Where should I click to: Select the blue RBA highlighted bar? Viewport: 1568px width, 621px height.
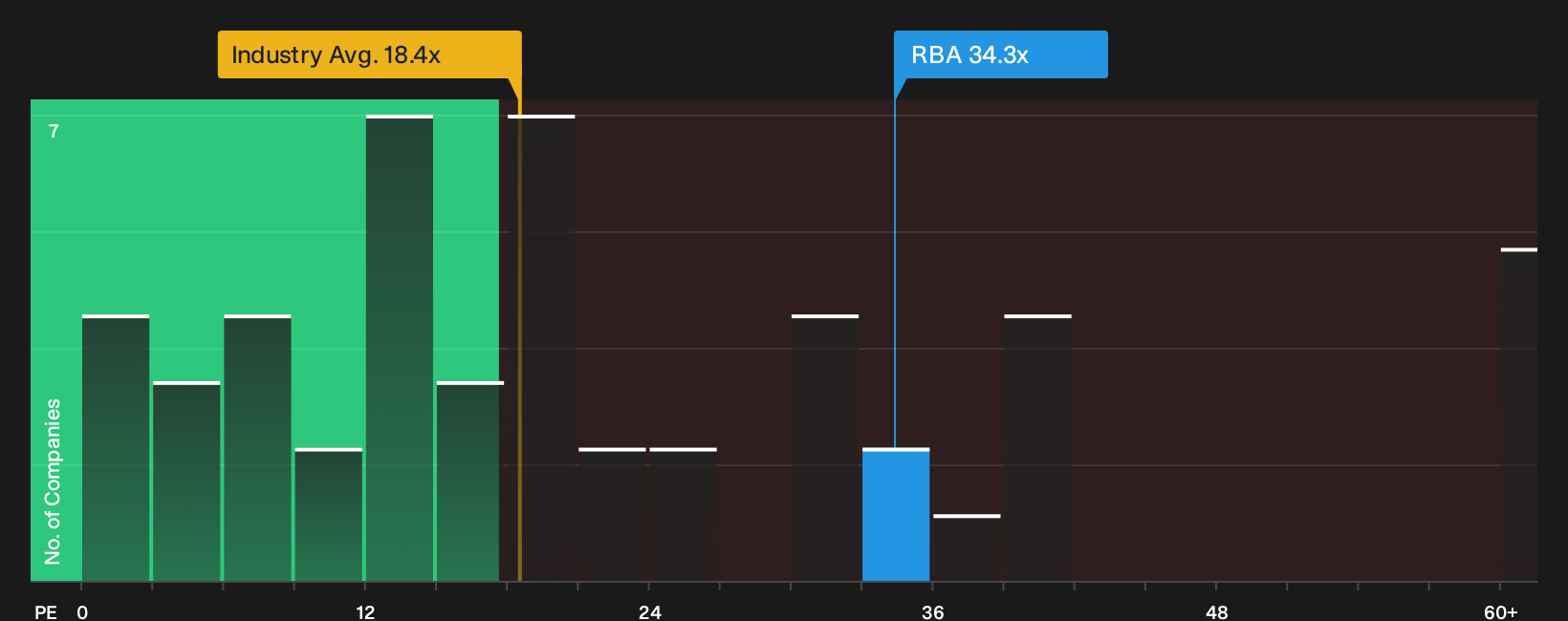click(896, 515)
